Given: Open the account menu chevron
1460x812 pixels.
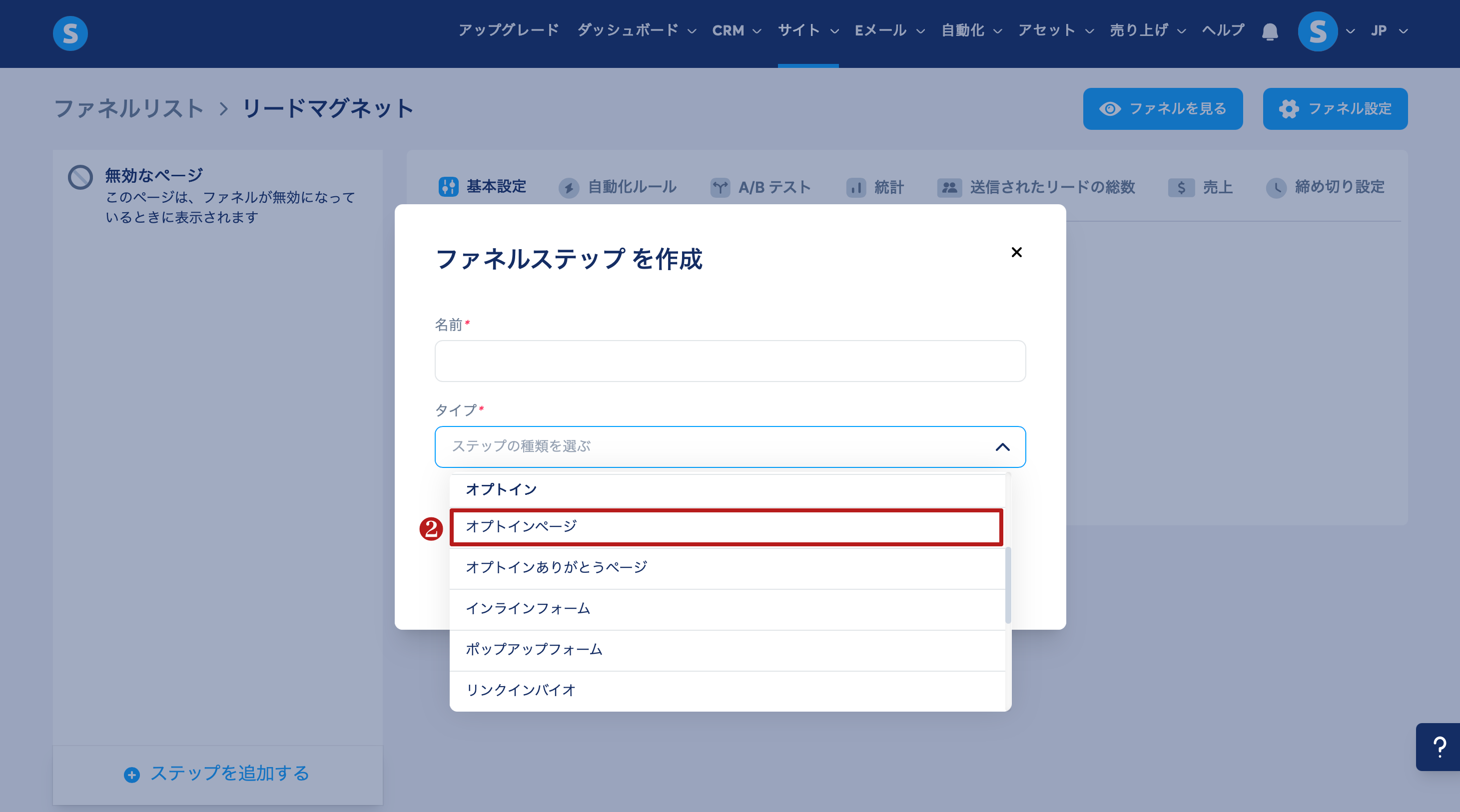Looking at the screenshot, I should pos(1351,31).
